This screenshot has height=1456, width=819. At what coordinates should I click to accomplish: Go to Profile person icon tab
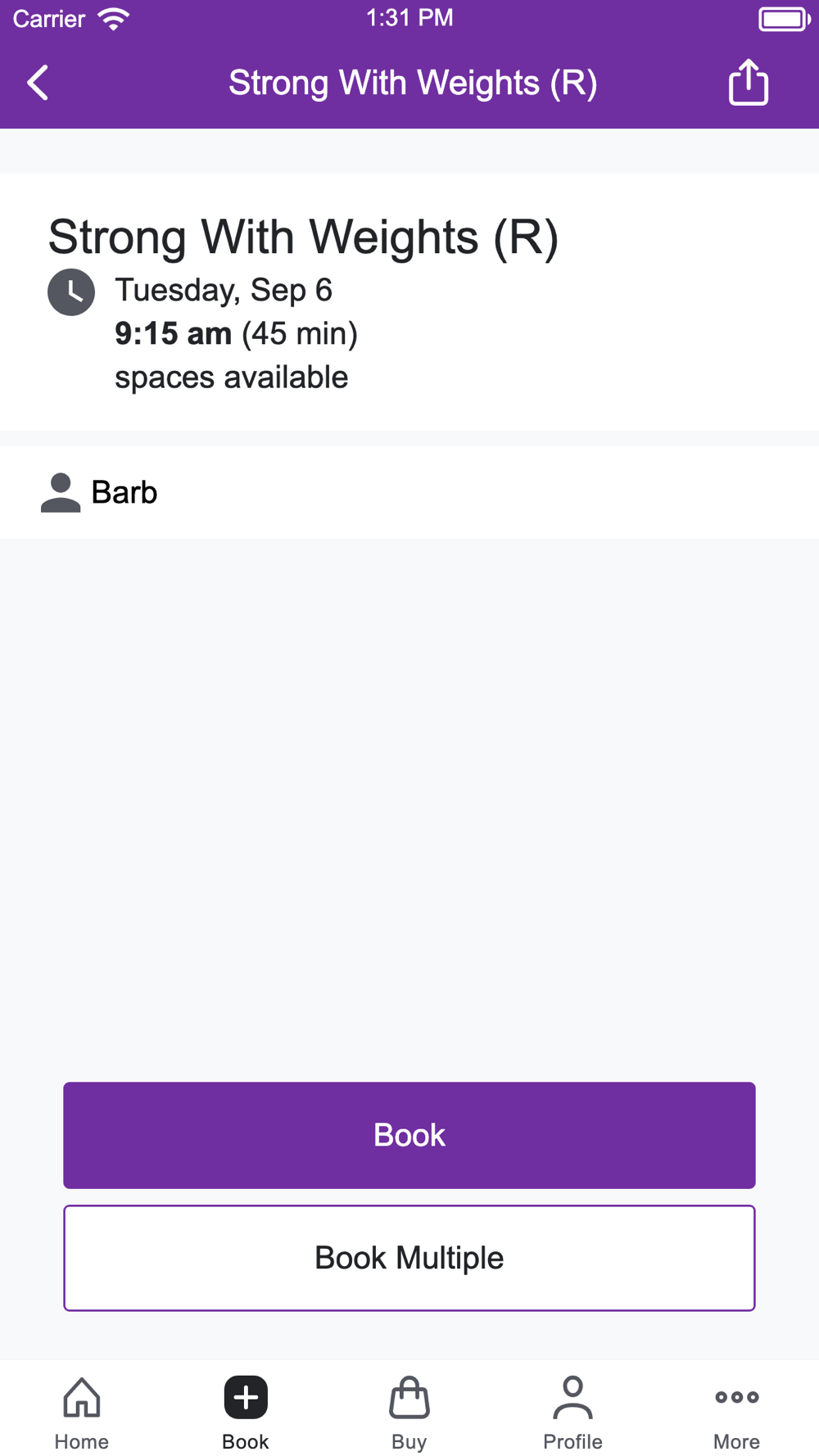(x=573, y=1397)
